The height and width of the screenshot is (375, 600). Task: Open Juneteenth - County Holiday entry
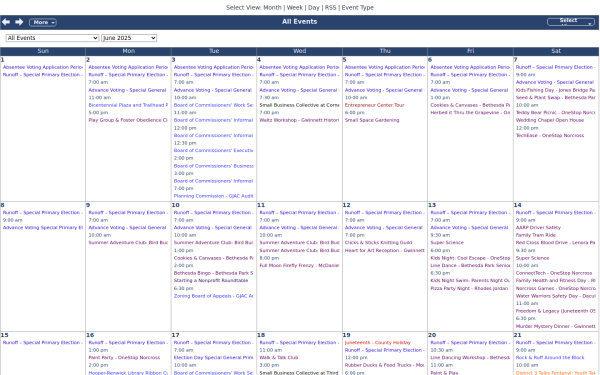click(378, 342)
